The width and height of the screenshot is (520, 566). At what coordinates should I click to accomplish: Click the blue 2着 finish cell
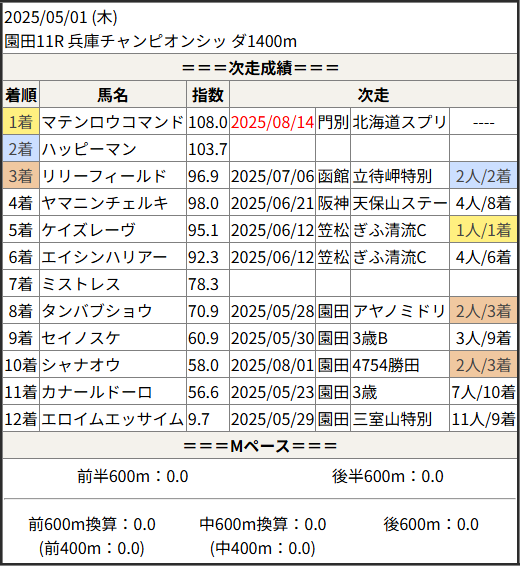point(21,149)
